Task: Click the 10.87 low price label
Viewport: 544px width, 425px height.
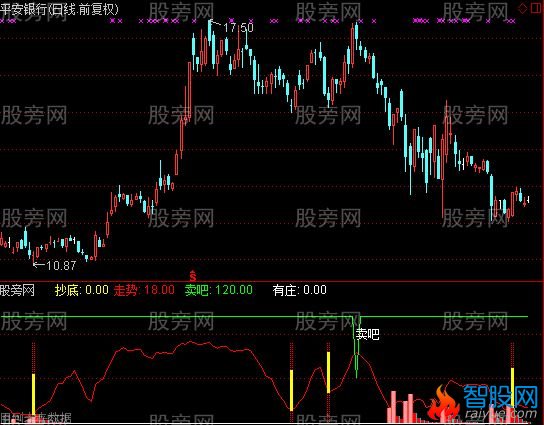Action: pos(61,265)
